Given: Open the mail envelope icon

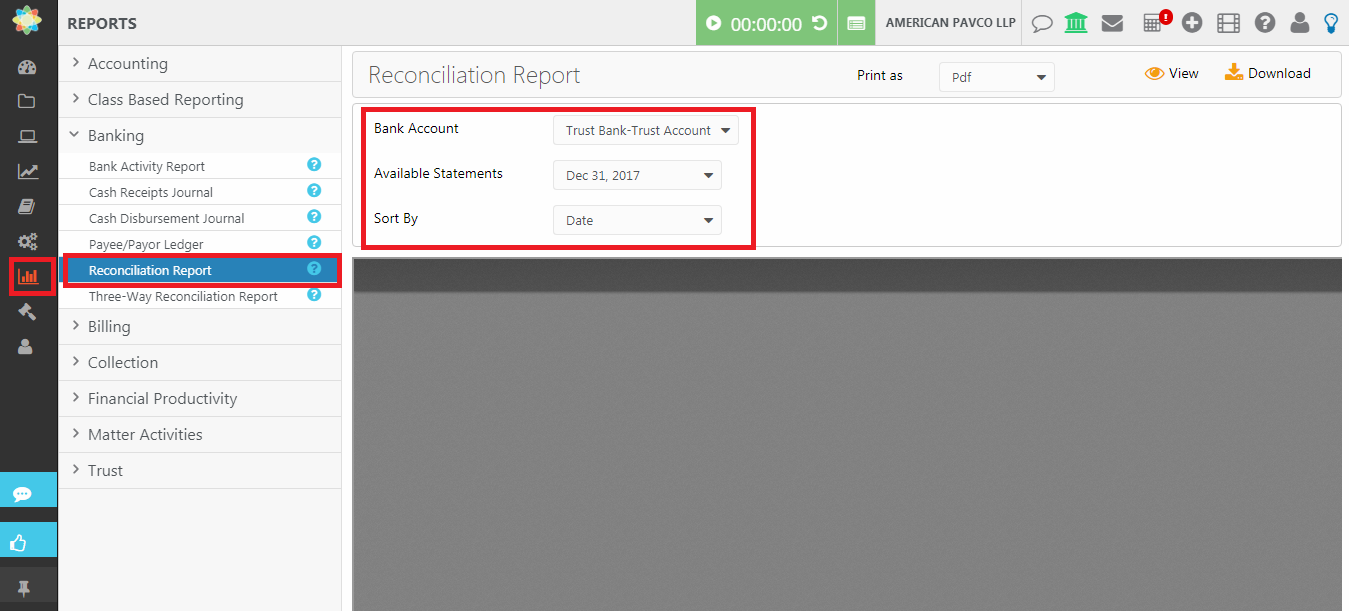Looking at the screenshot, I should click(1112, 23).
